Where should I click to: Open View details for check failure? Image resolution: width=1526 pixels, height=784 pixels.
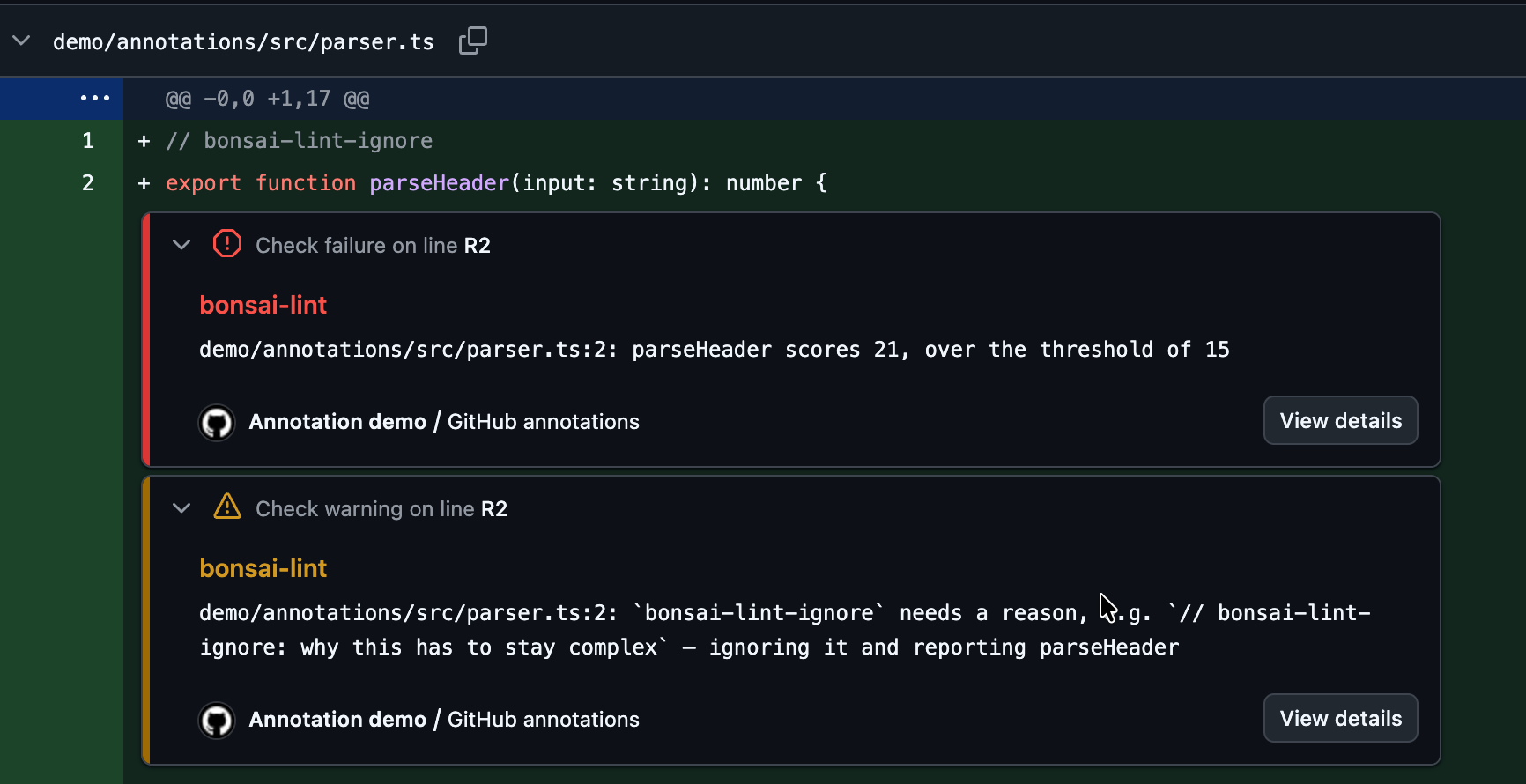click(1340, 420)
